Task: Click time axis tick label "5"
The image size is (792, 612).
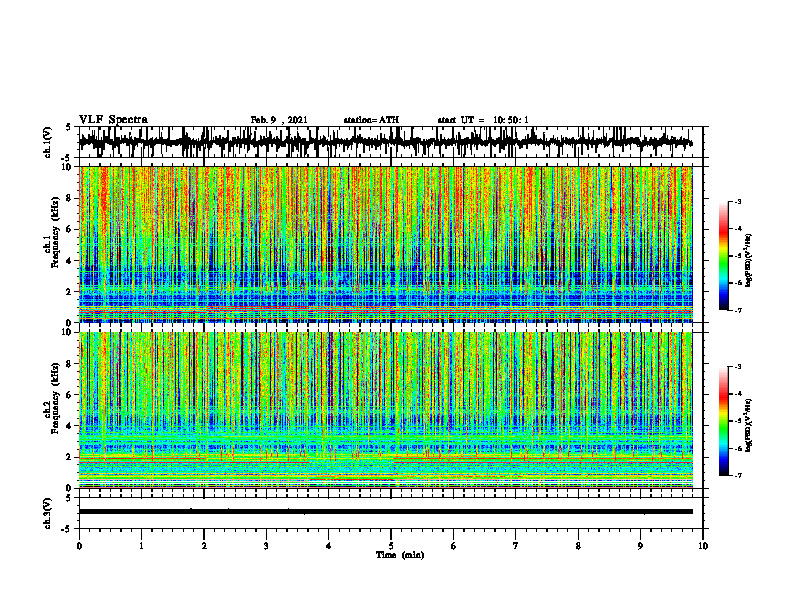Action: (391, 546)
